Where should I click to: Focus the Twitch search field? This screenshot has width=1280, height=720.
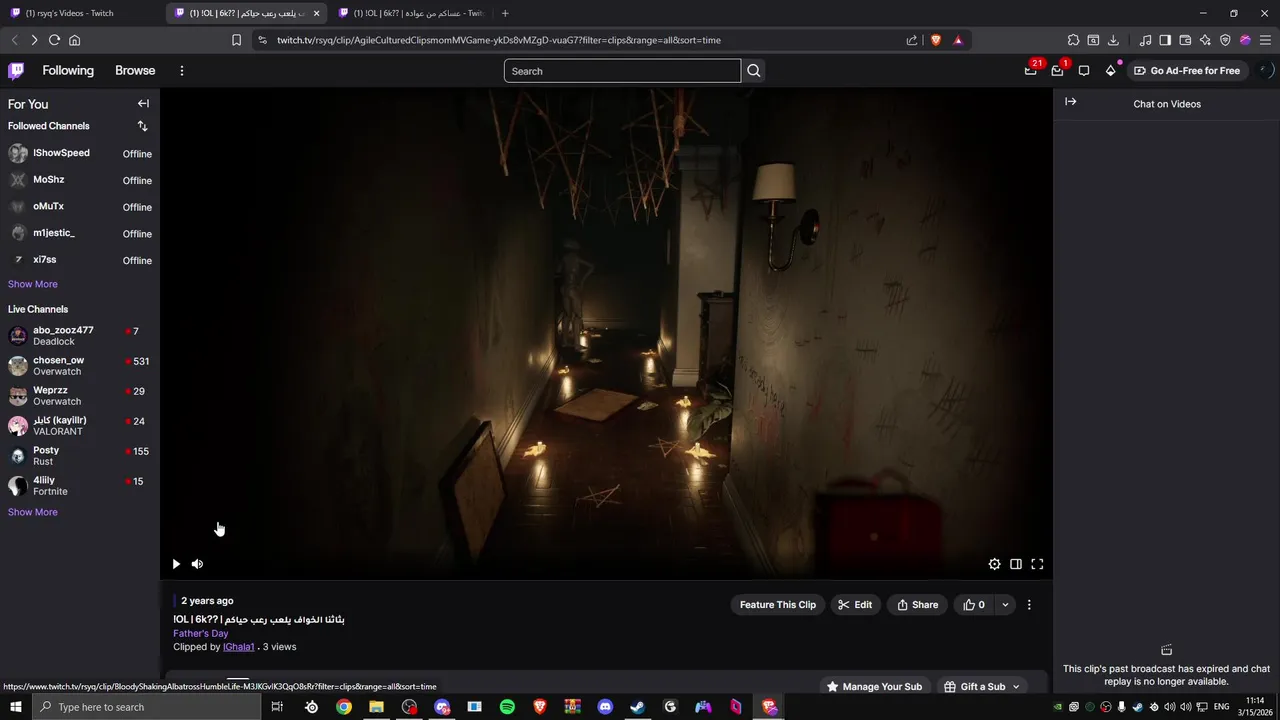coord(622,71)
